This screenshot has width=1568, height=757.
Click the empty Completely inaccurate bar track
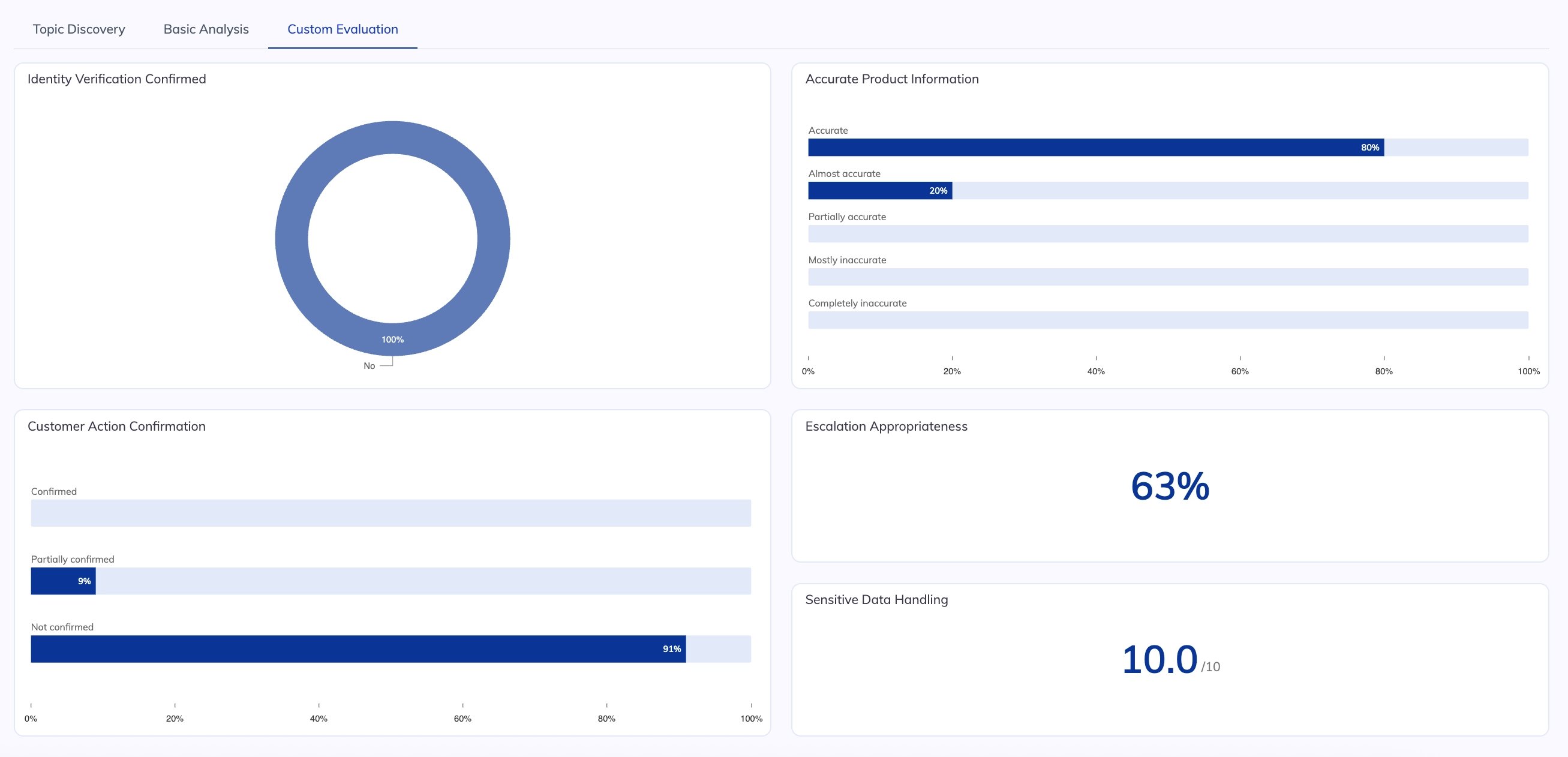coord(1168,320)
